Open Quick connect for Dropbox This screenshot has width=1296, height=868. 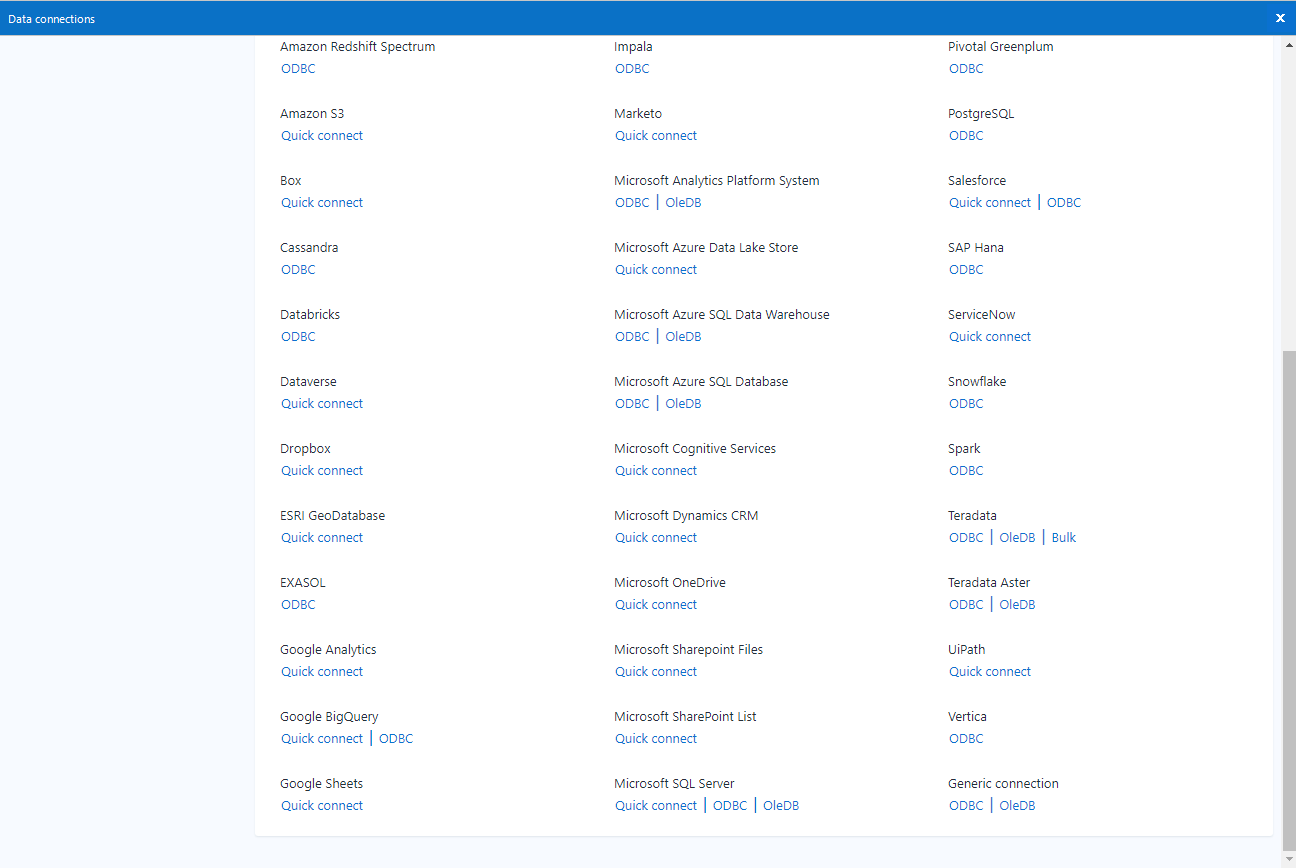[x=322, y=470]
